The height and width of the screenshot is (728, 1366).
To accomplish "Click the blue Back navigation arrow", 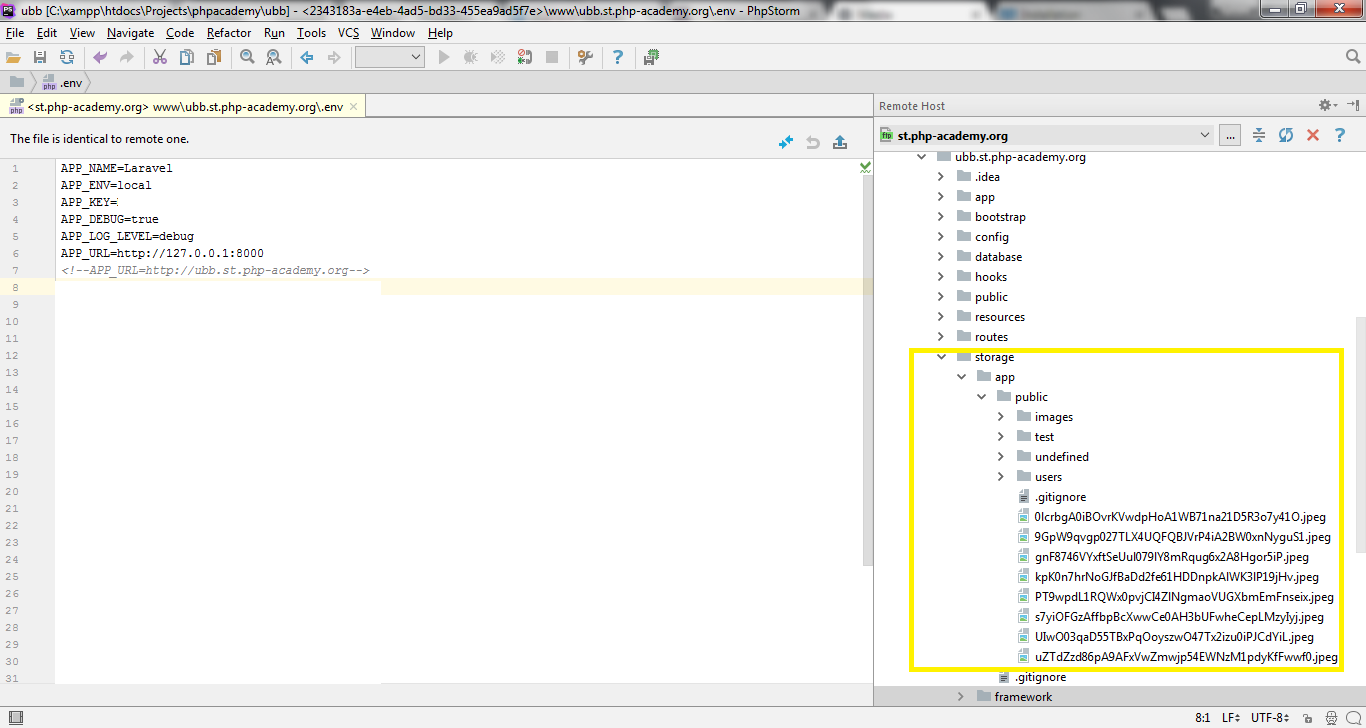I will pos(307,58).
